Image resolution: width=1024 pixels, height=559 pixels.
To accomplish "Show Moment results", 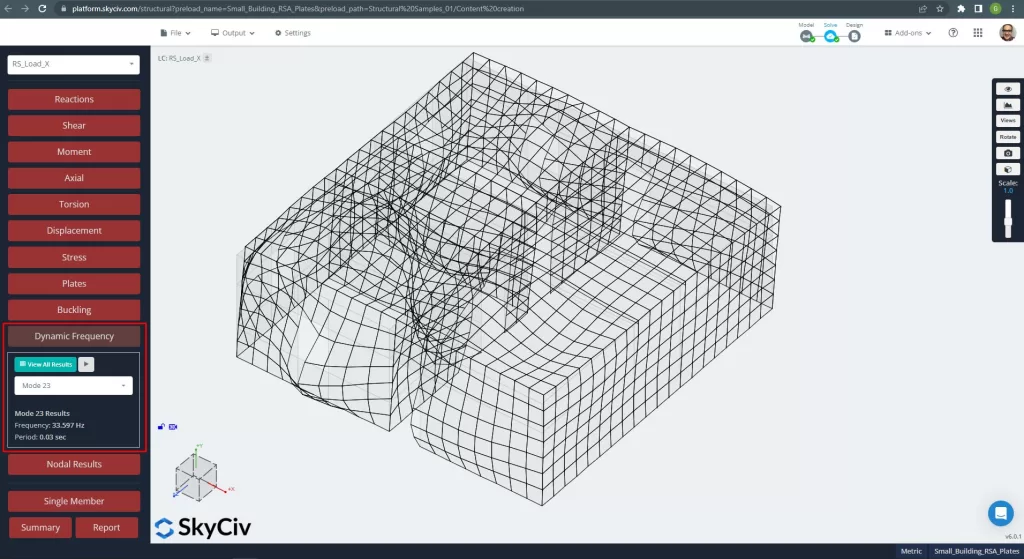I will click(x=74, y=152).
